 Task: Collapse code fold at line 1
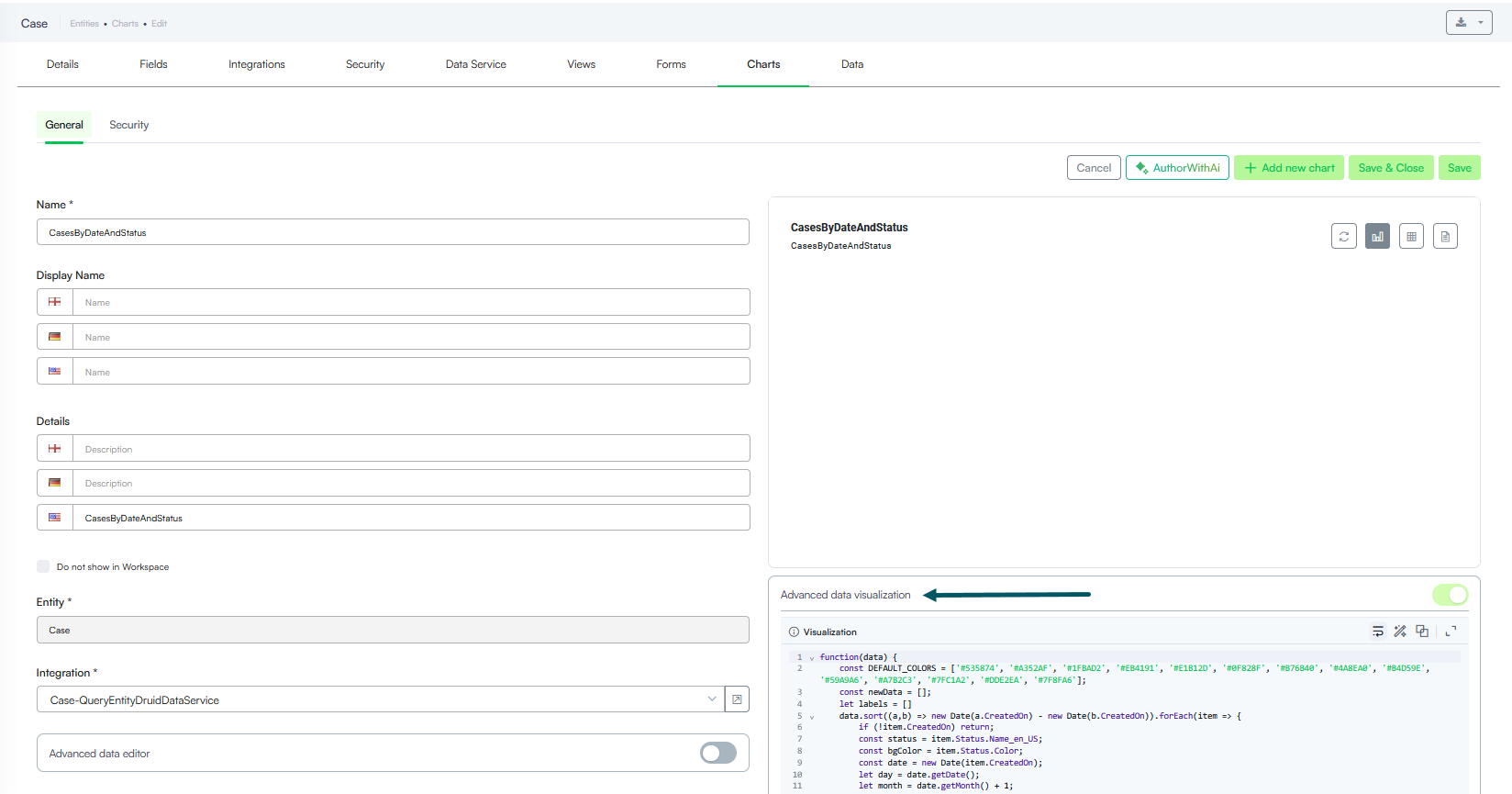pos(811,657)
